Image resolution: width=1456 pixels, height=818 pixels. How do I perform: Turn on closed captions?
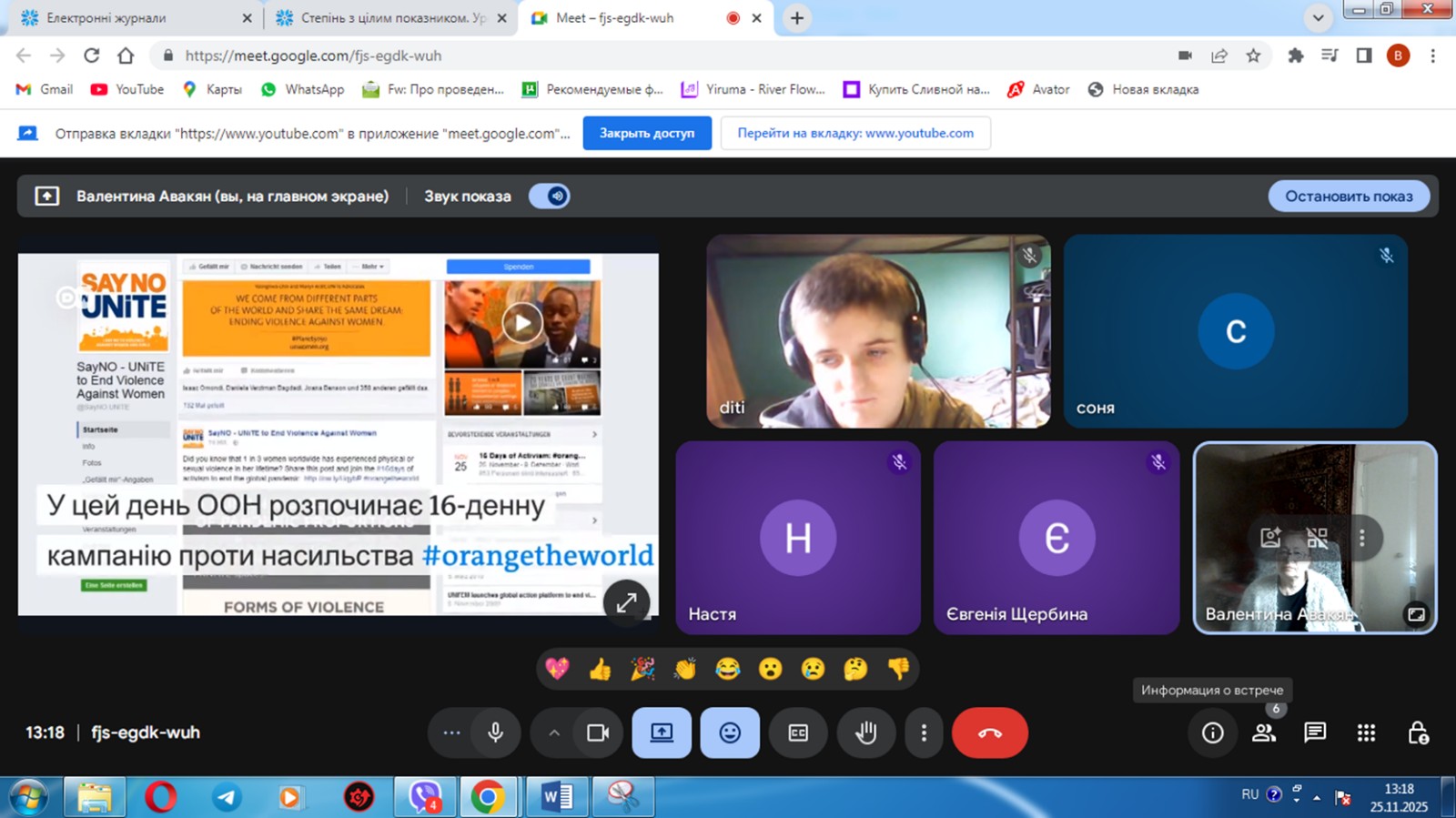pyautogui.click(x=798, y=732)
